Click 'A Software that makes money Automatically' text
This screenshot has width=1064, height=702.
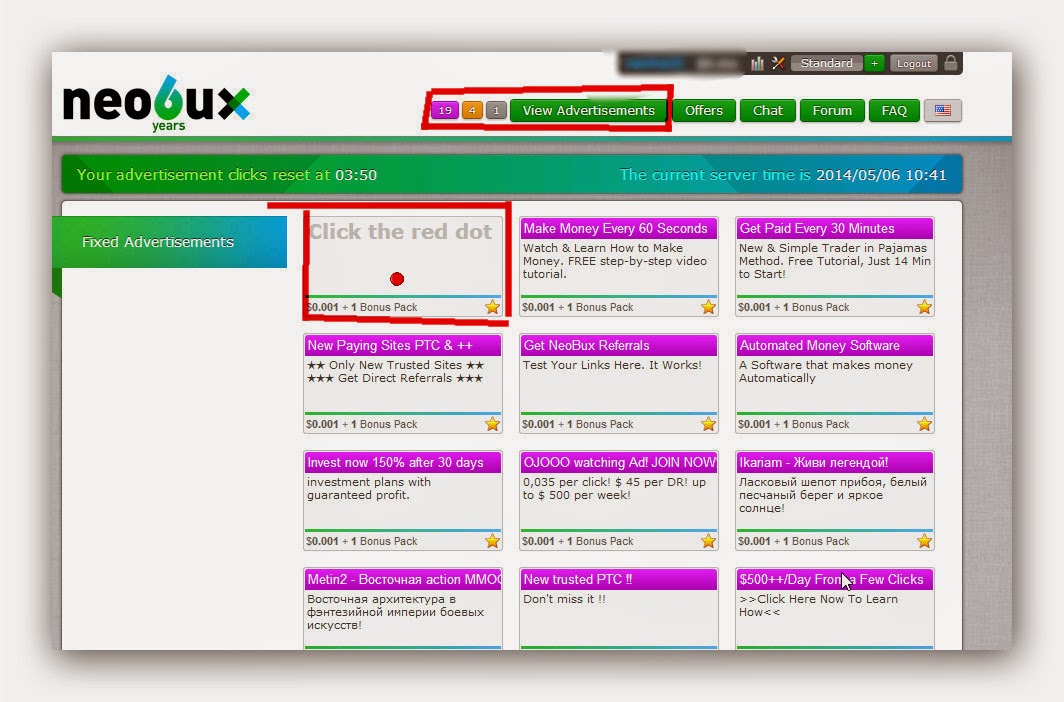(826, 372)
